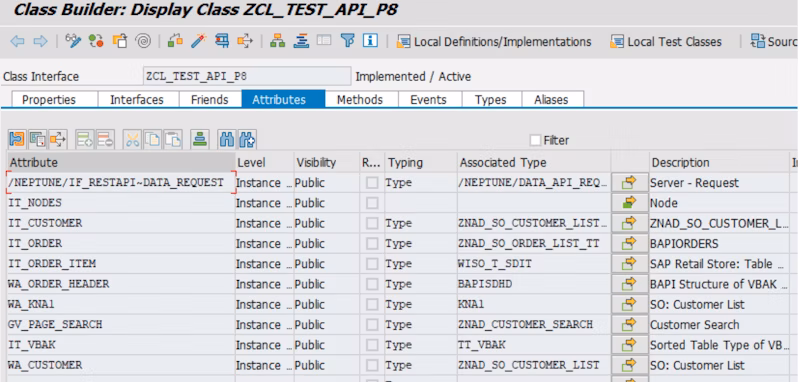The height and width of the screenshot is (382, 800).
Task: Toggle Read-Only checkbox for WA_ORDER_HEADER
Action: (372, 284)
